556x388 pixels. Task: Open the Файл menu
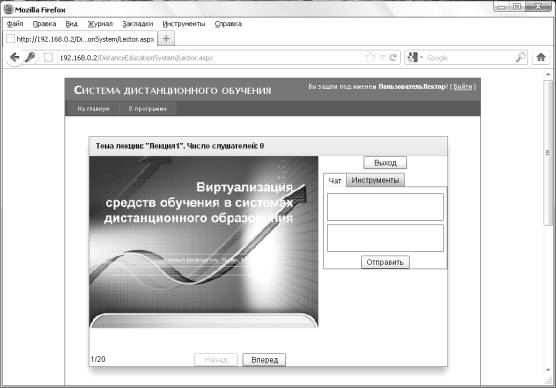pyautogui.click(x=15, y=24)
